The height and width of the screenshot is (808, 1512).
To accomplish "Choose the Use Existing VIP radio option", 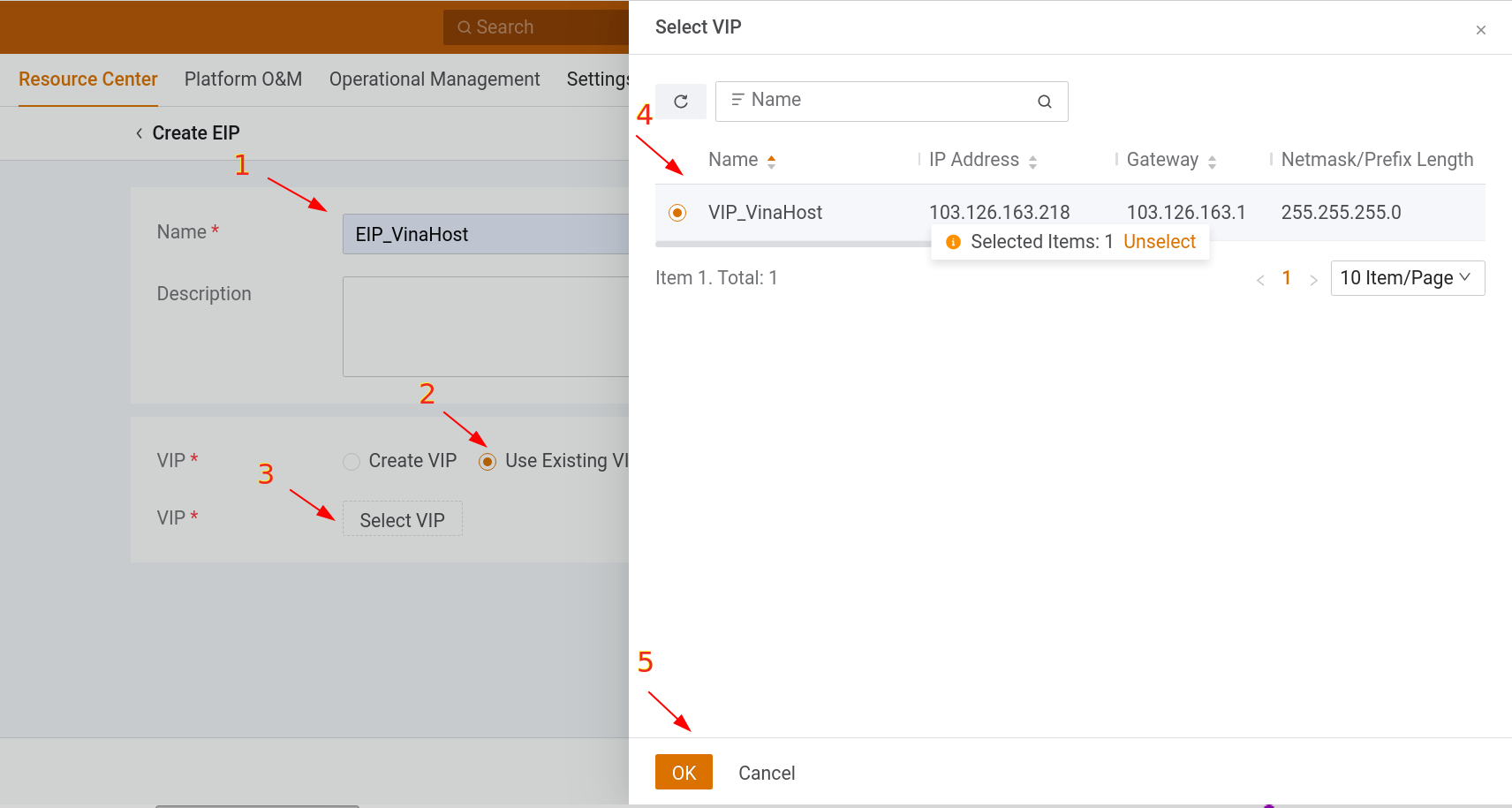I will [x=488, y=462].
